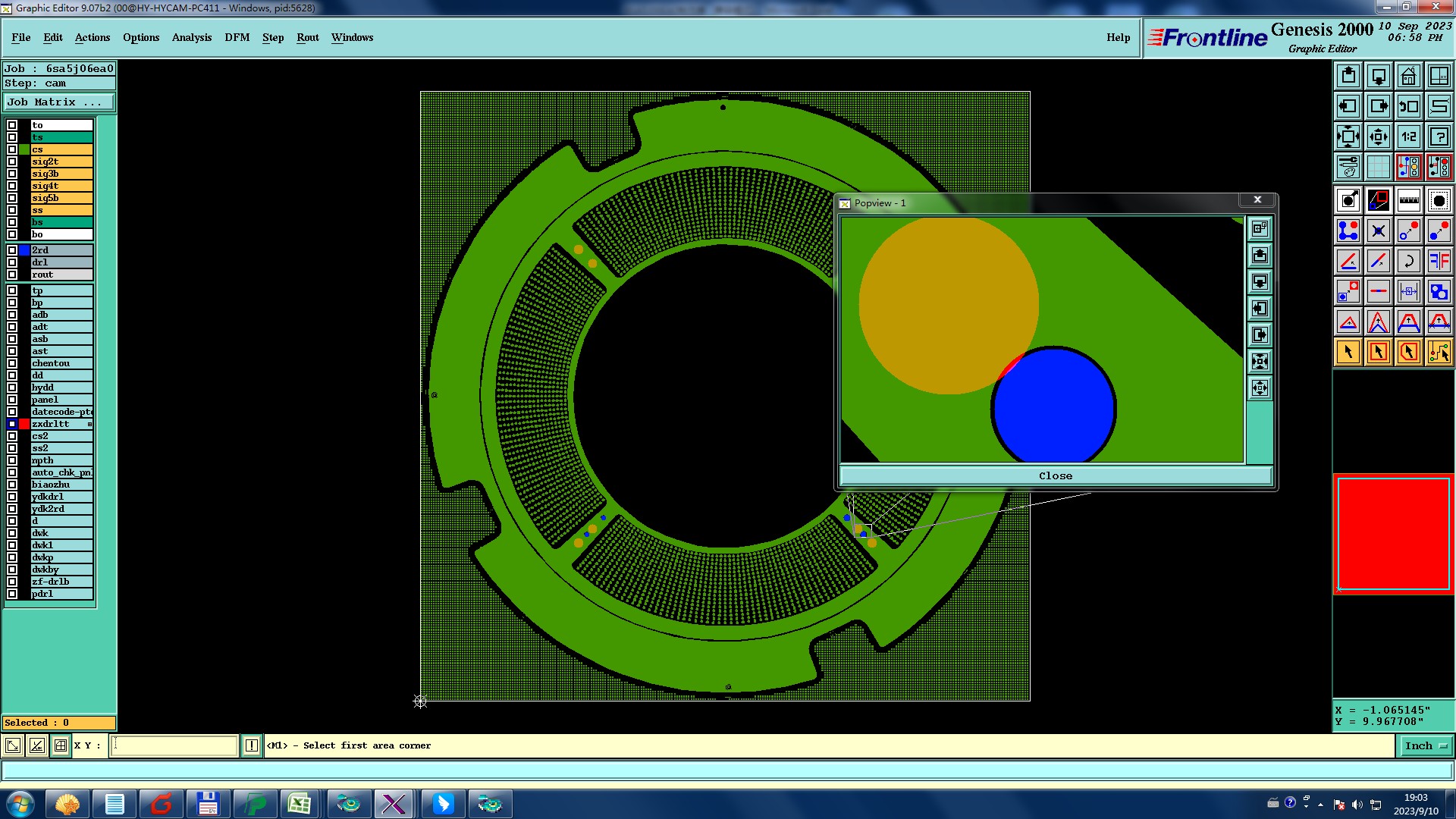Click the question mark help icon

pos(1439,136)
